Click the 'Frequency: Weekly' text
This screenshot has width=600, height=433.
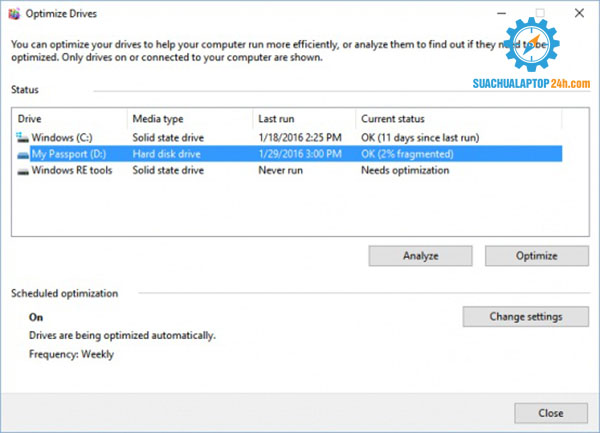71,355
